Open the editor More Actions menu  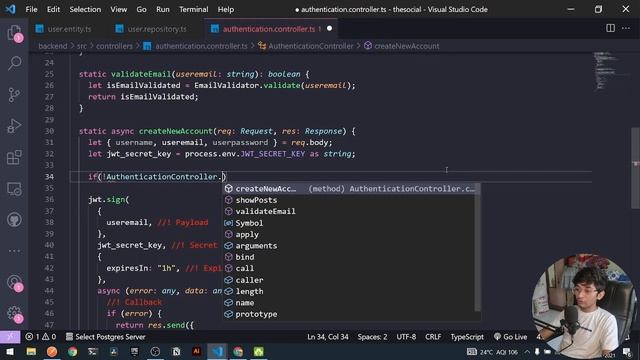click(626, 28)
